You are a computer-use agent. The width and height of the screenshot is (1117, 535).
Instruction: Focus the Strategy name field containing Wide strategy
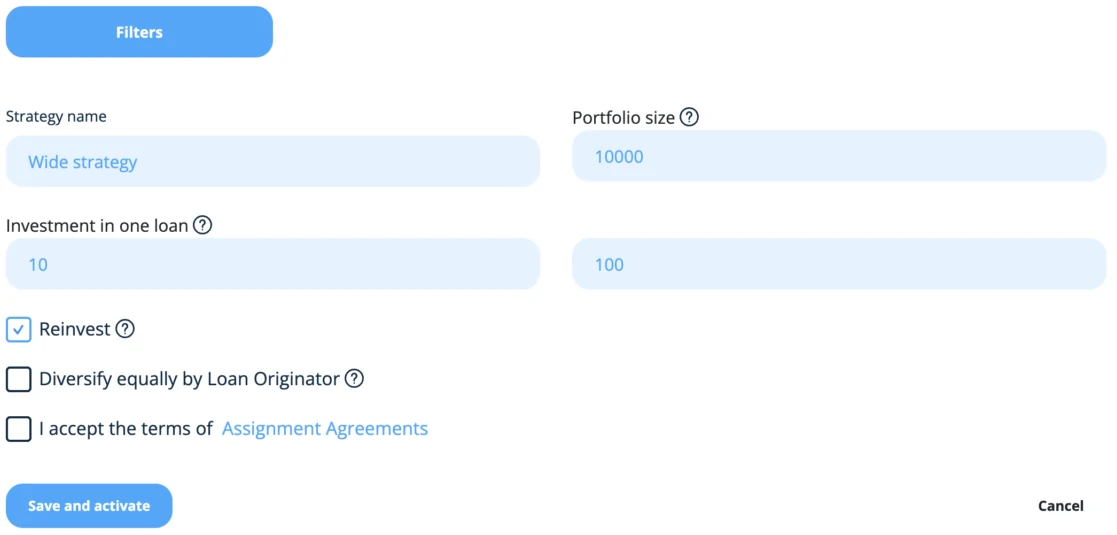pyautogui.click(x=273, y=162)
